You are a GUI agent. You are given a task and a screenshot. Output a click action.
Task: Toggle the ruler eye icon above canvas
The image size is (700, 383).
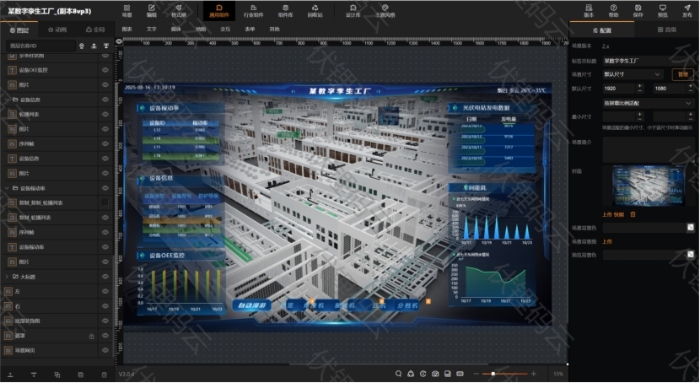(119, 42)
